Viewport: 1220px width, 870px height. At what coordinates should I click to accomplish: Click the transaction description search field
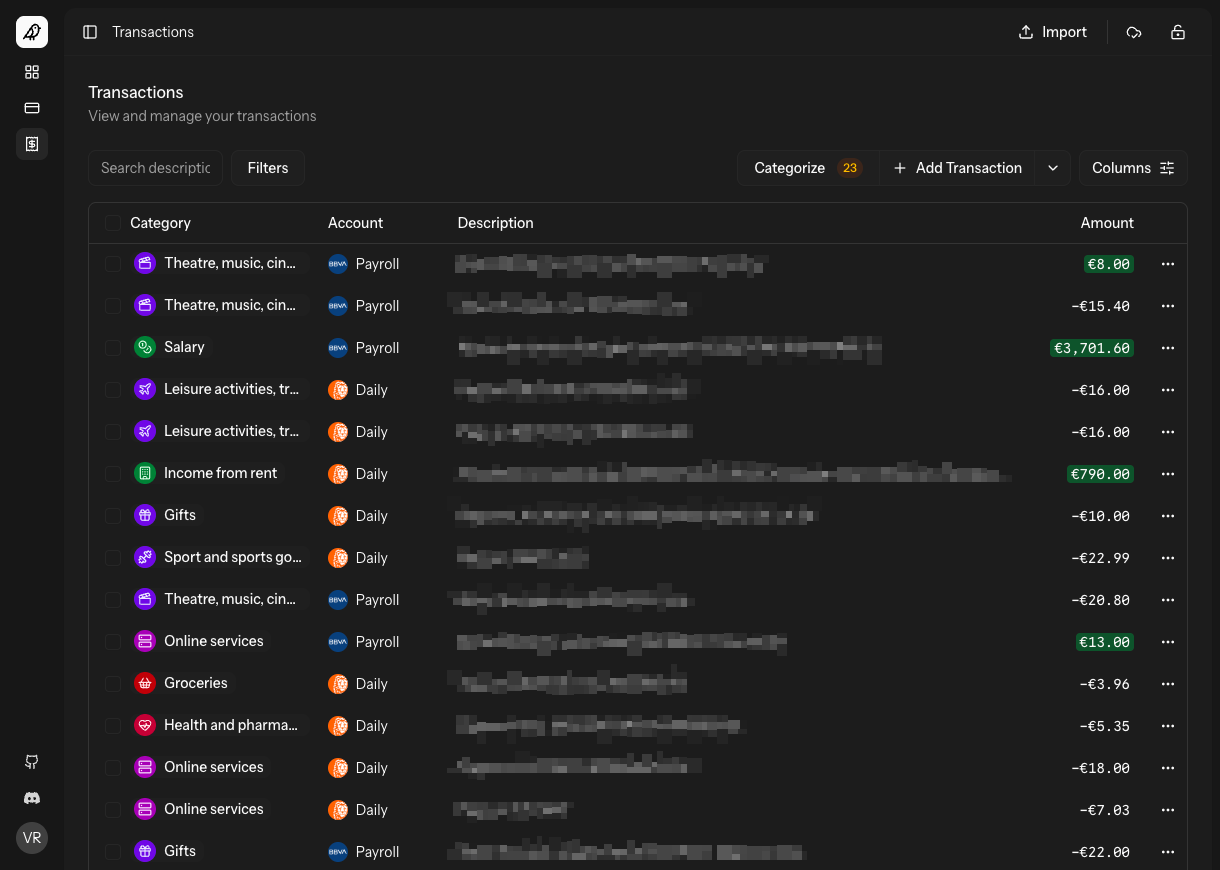pyautogui.click(x=155, y=168)
